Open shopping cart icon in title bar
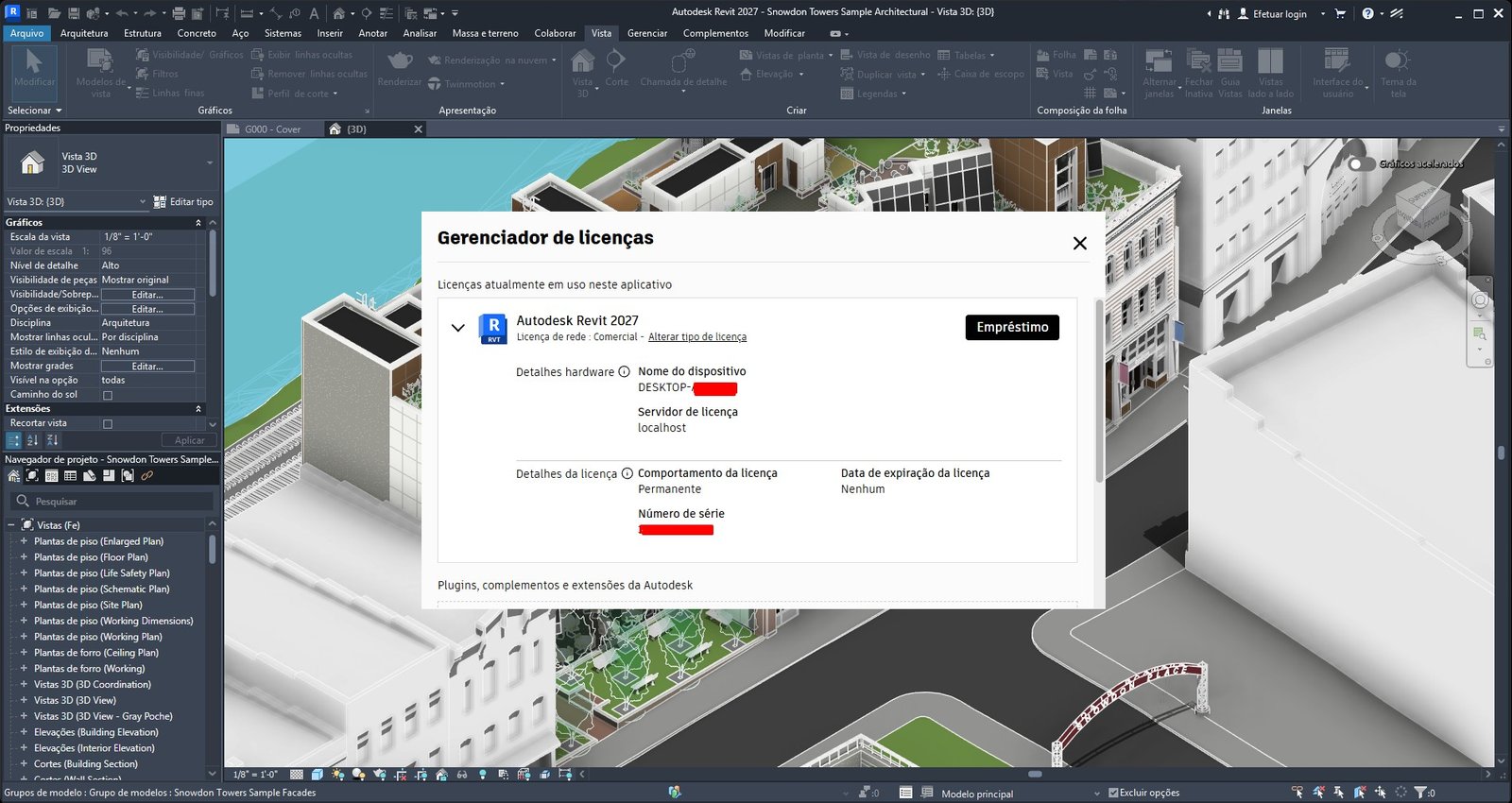Image resolution: width=1512 pixels, height=803 pixels. [1339, 13]
